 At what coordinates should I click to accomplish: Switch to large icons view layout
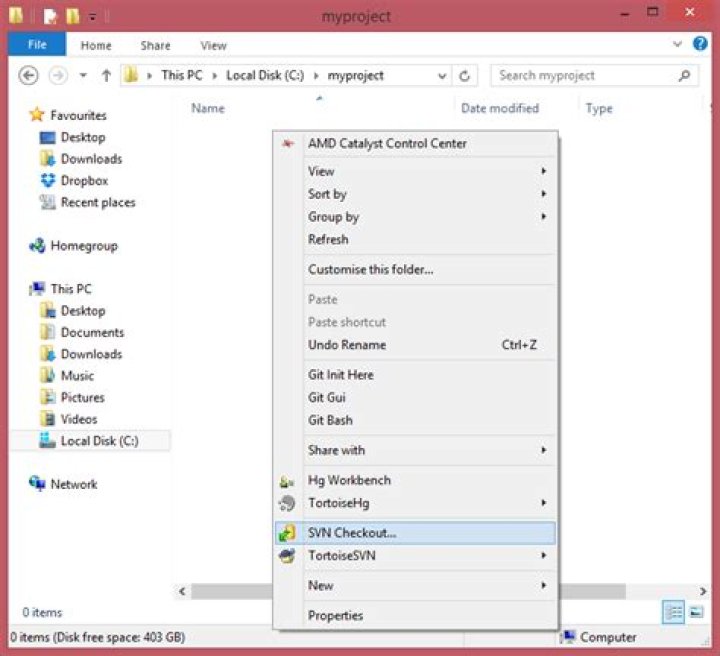(x=696, y=612)
